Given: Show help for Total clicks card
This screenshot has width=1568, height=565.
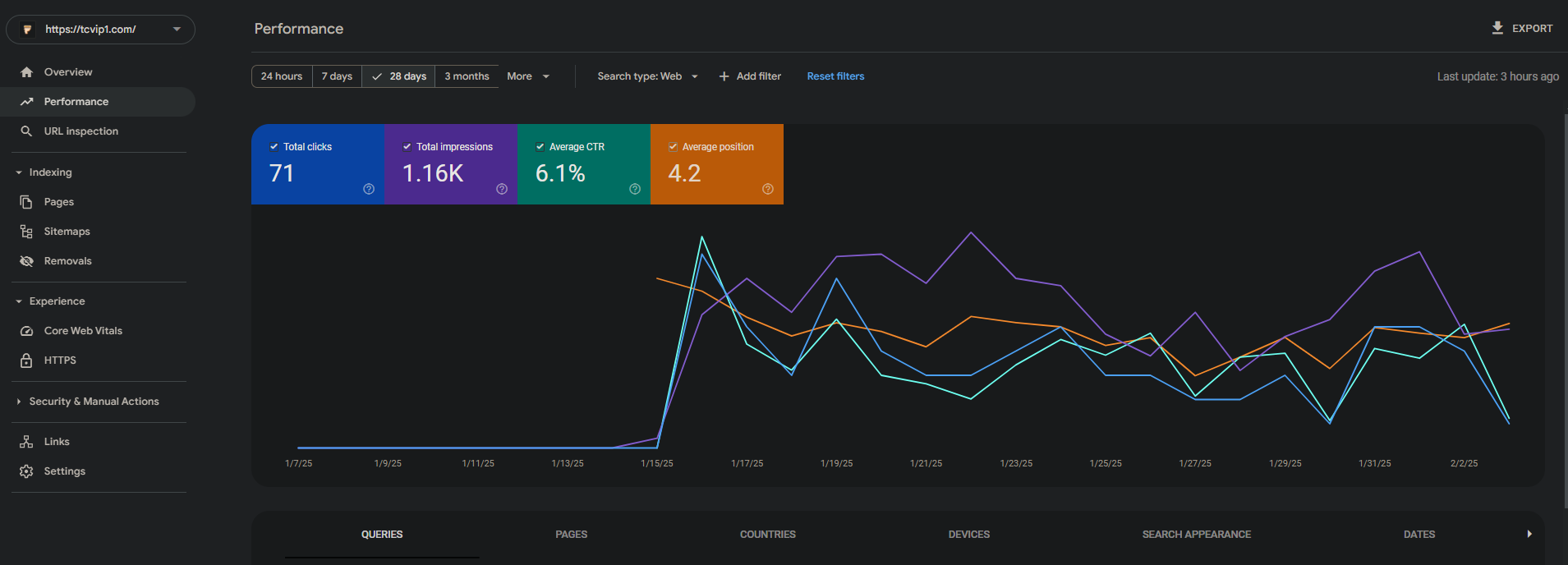Looking at the screenshot, I should pos(369,189).
